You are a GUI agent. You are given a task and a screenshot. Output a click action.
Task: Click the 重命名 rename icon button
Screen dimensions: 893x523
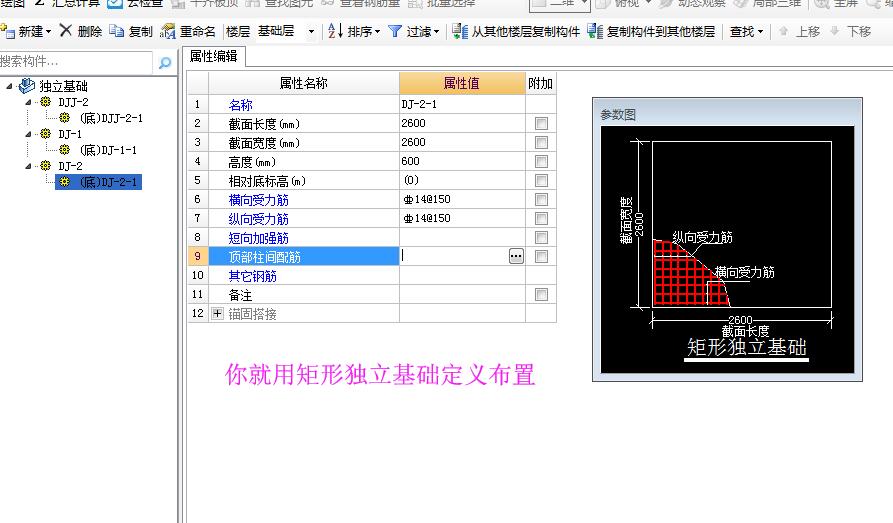coord(167,31)
